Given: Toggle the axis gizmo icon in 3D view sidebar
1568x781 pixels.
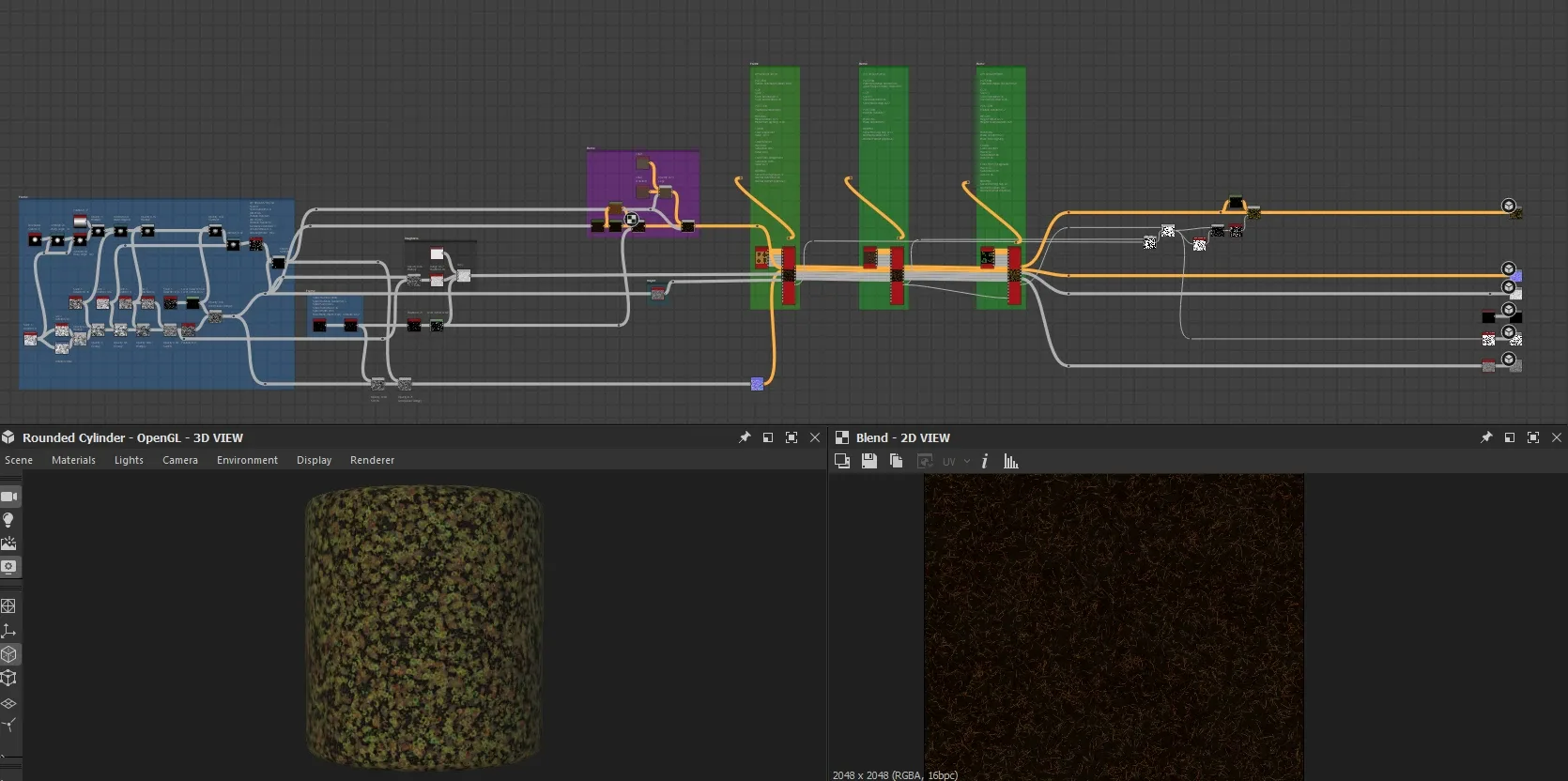Looking at the screenshot, I should click(x=8, y=631).
